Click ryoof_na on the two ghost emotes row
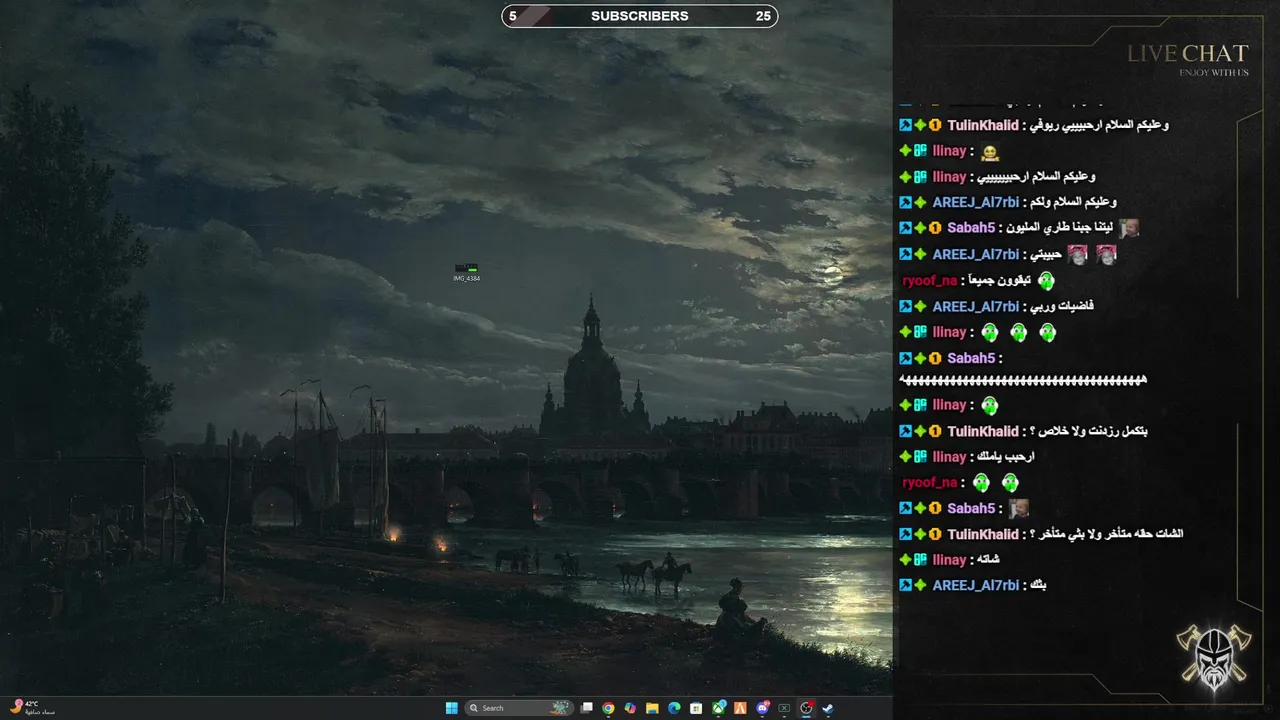The image size is (1280, 720). [x=929, y=483]
